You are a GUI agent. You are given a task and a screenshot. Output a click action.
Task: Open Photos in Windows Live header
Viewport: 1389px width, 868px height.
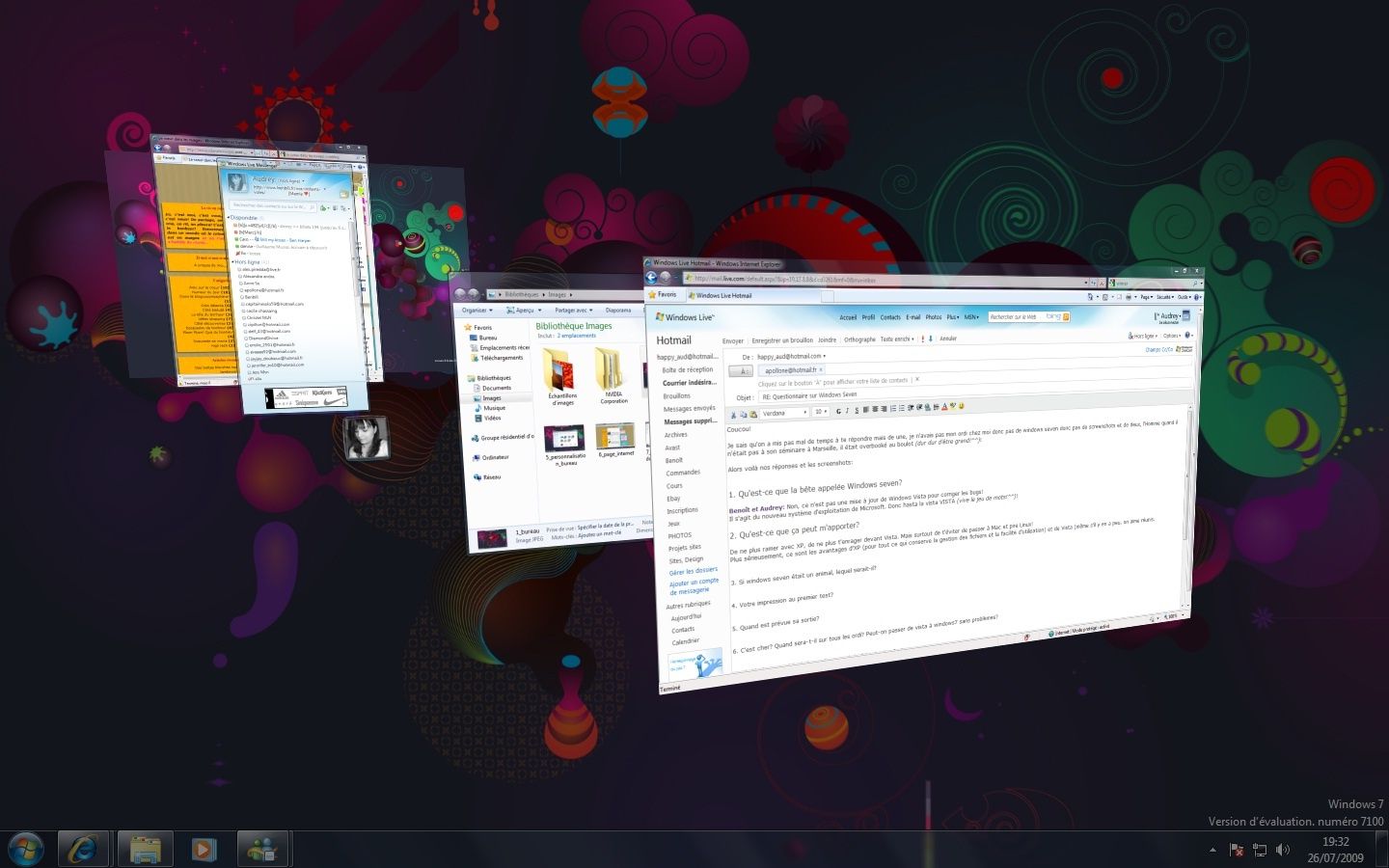pyautogui.click(x=934, y=317)
